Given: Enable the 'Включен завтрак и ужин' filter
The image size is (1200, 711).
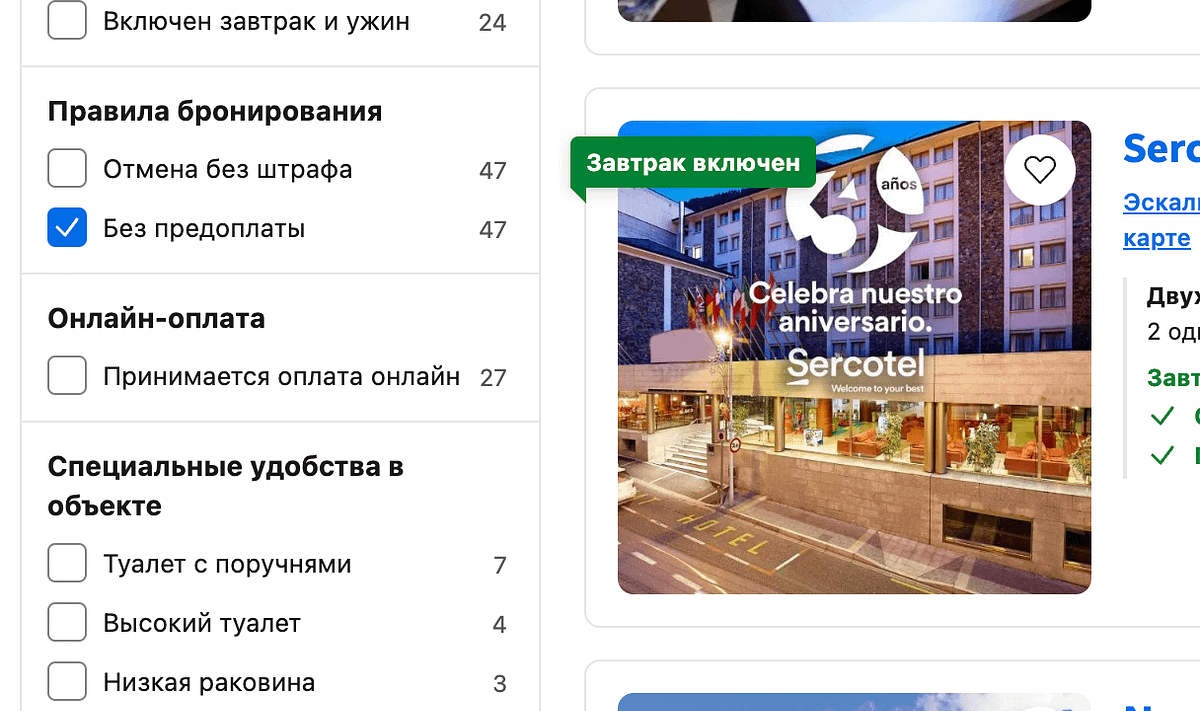Looking at the screenshot, I should click(x=66, y=20).
